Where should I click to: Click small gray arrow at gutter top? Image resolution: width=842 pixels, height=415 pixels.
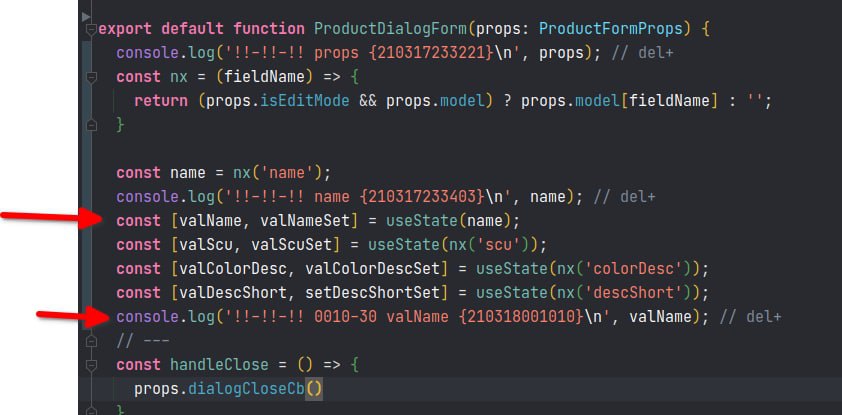pyautogui.click(x=86, y=17)
